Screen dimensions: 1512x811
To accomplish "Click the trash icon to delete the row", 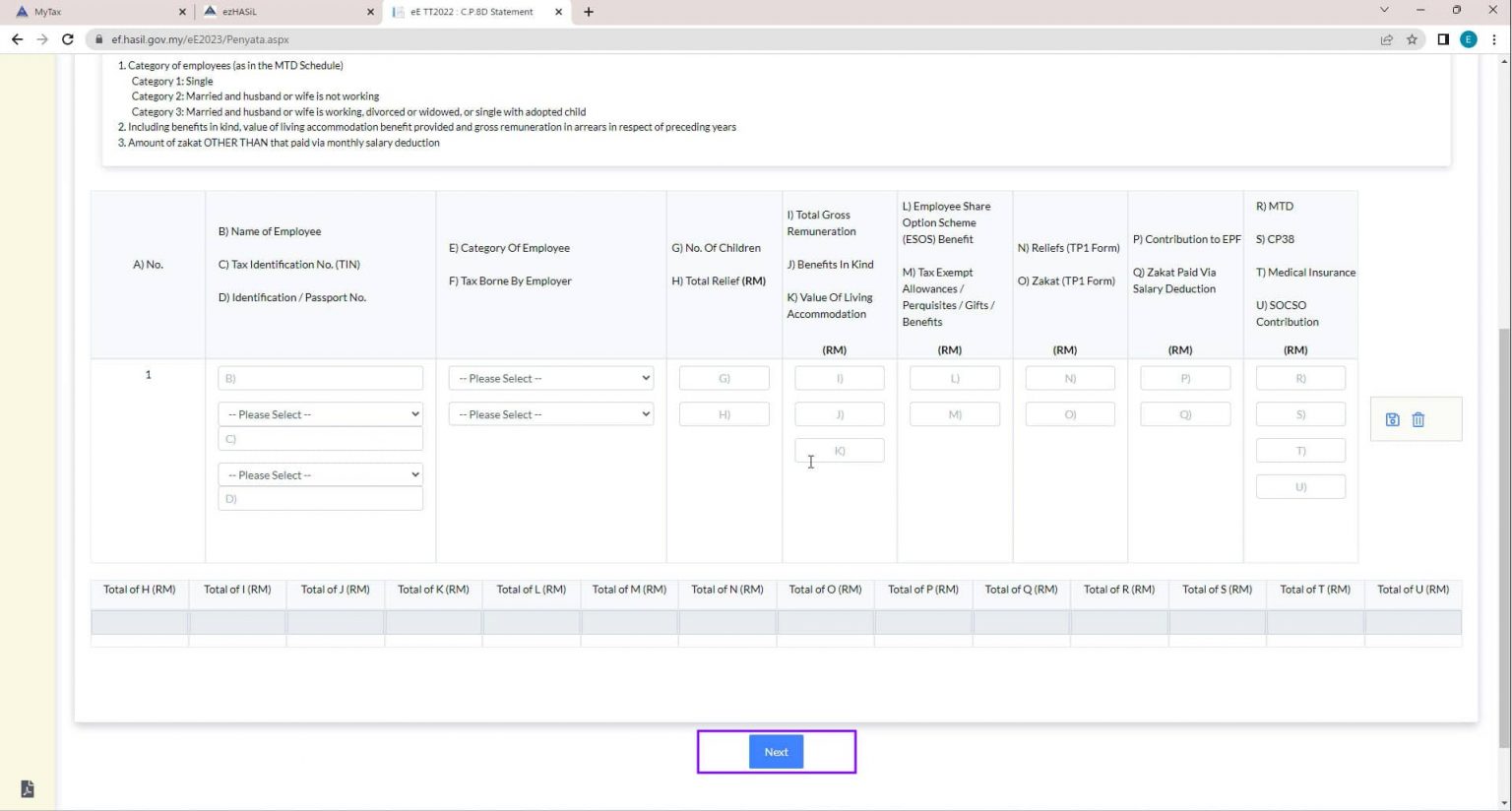I will pyautogui.click(x=1417, y=418).
